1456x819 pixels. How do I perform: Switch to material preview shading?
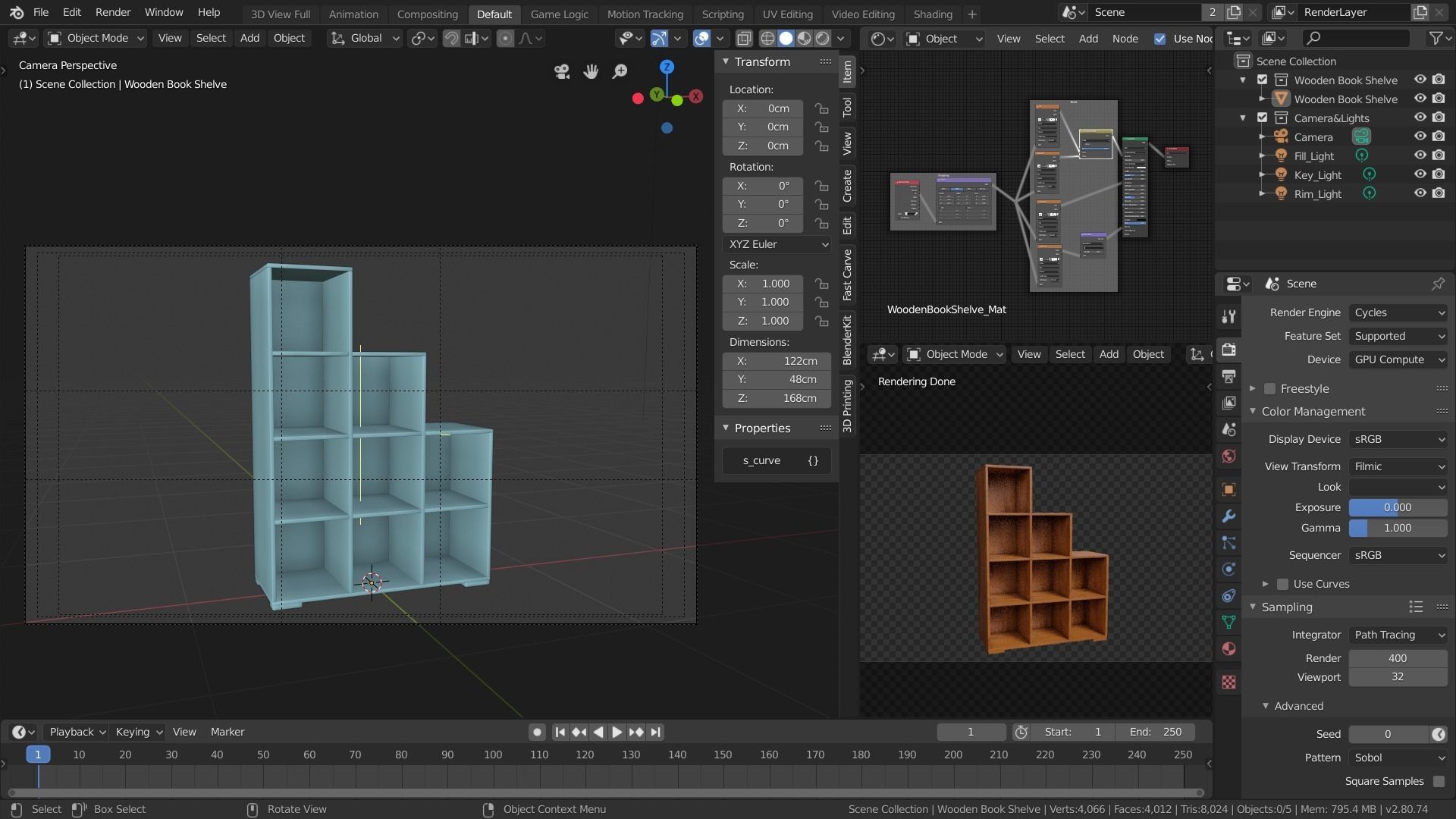click(804, 38)
